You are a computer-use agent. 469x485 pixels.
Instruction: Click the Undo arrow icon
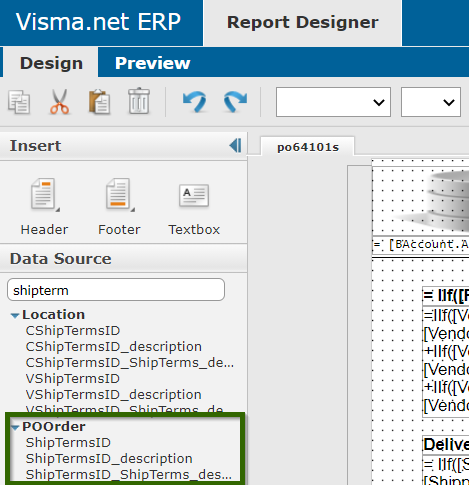195,101
